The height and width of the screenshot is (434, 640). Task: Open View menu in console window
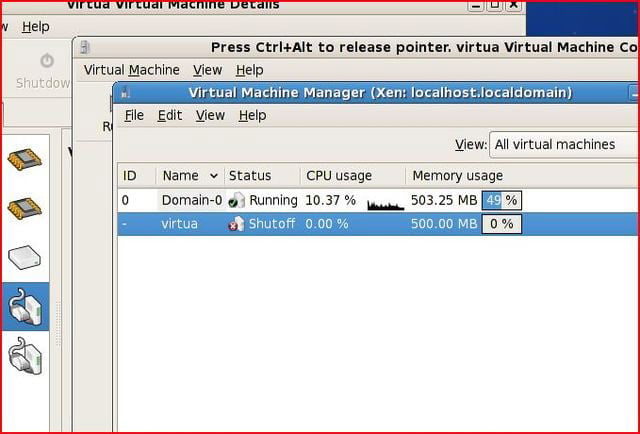click(207, 70)
